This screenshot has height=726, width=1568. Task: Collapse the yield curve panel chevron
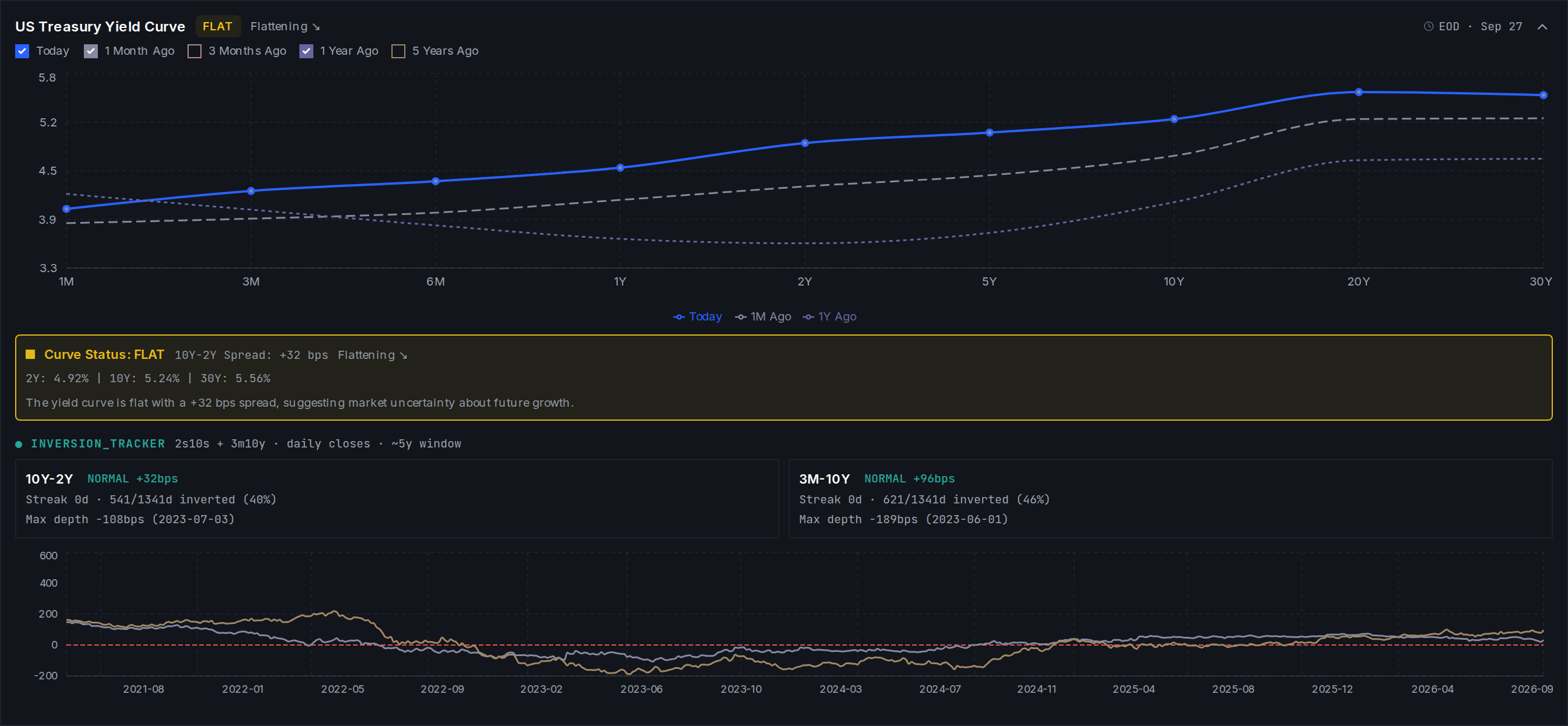[1542, 27]
